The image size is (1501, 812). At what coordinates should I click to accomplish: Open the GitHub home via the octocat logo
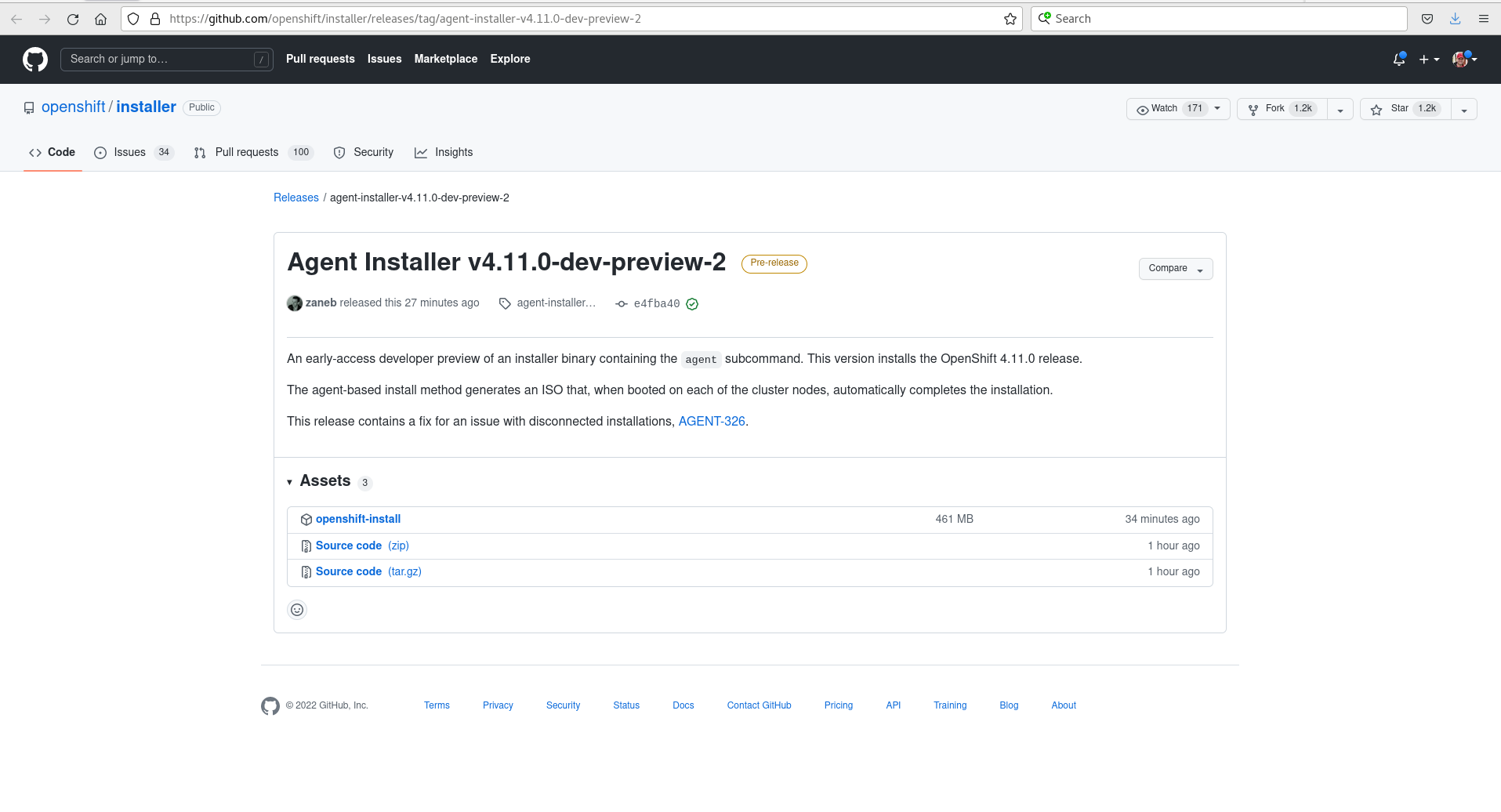click(34, 59)
